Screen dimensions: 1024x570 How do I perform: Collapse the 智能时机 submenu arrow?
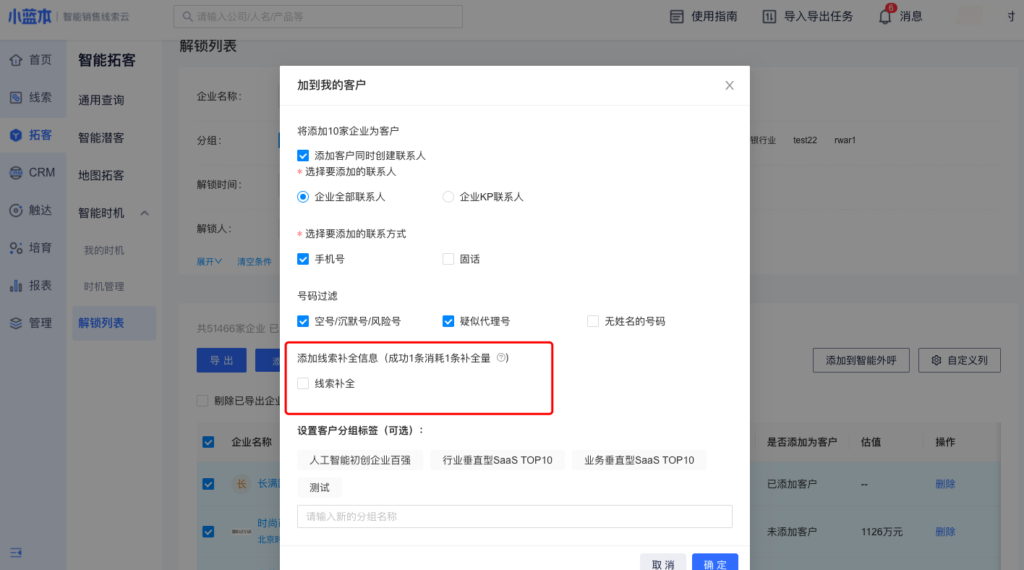coord(144,213)
